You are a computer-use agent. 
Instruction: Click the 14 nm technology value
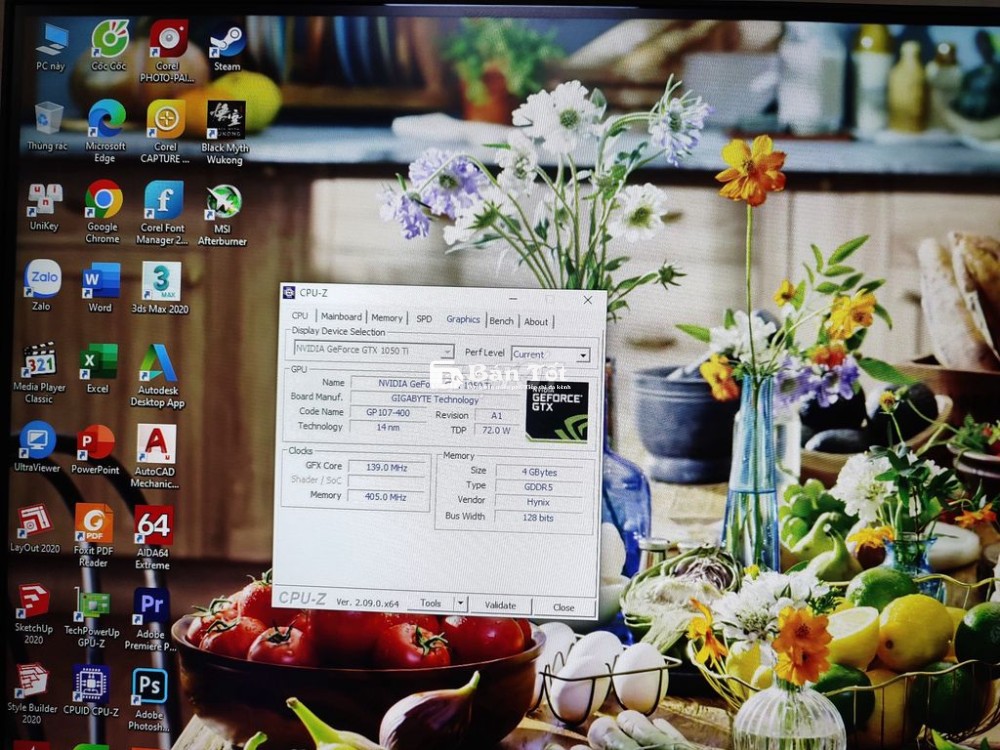[388, 427]
